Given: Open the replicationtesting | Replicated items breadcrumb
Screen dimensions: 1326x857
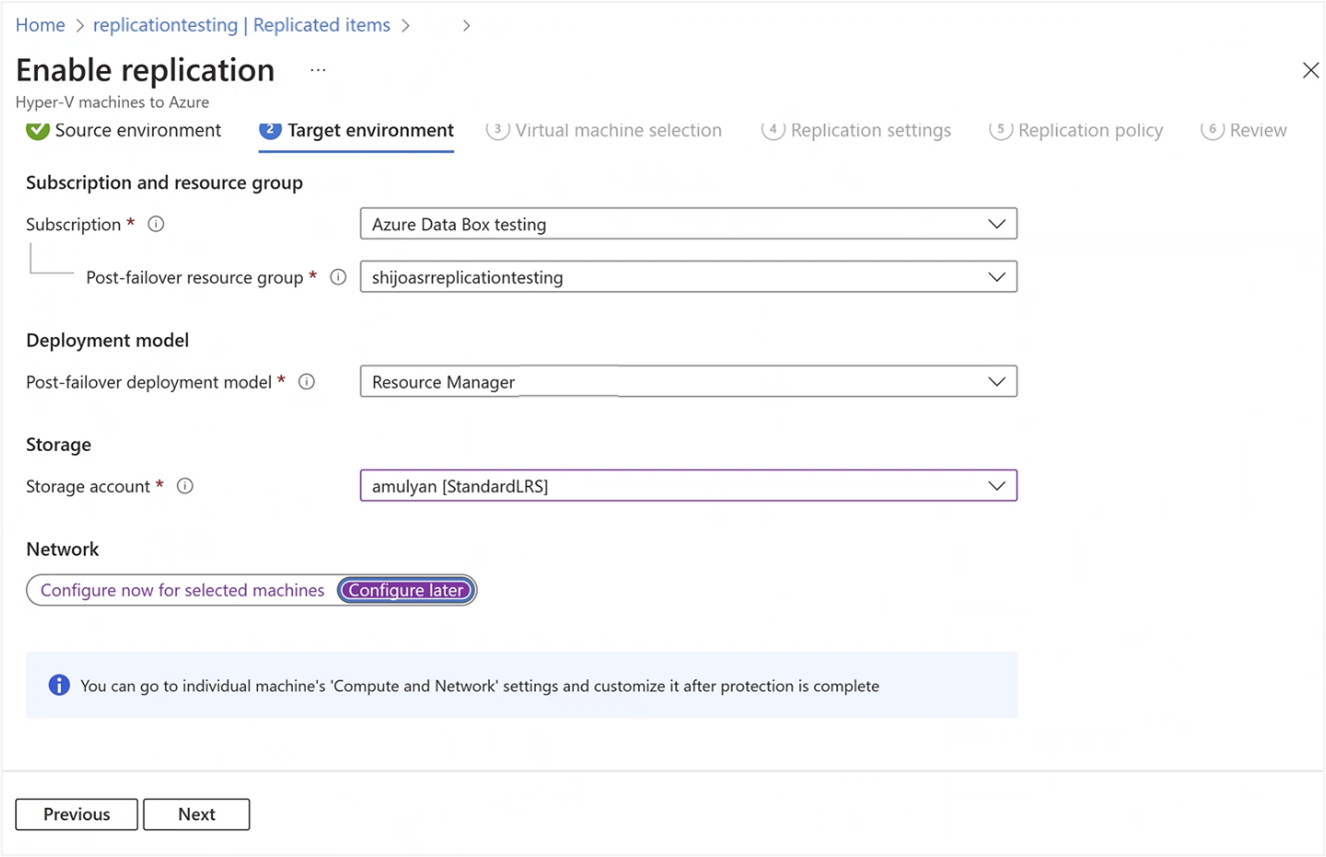Looking at the screenshot, I should 241,25.
